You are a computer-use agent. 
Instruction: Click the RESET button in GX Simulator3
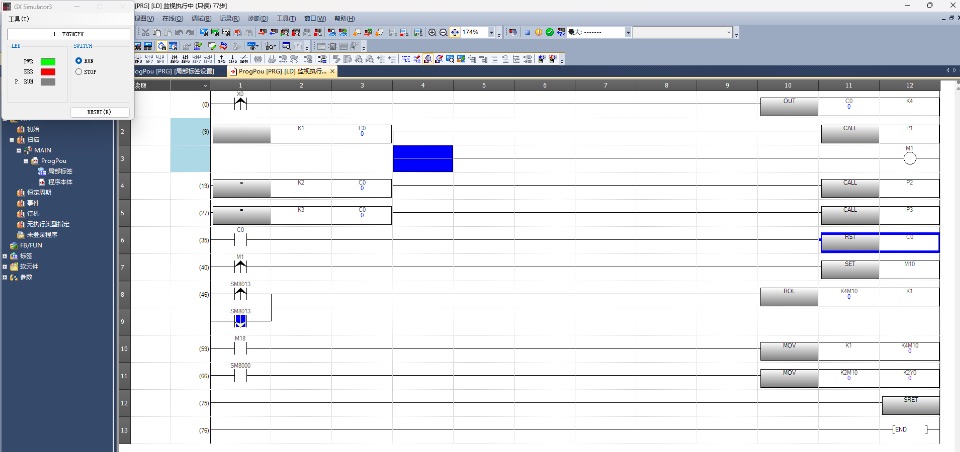pos(100,112)
